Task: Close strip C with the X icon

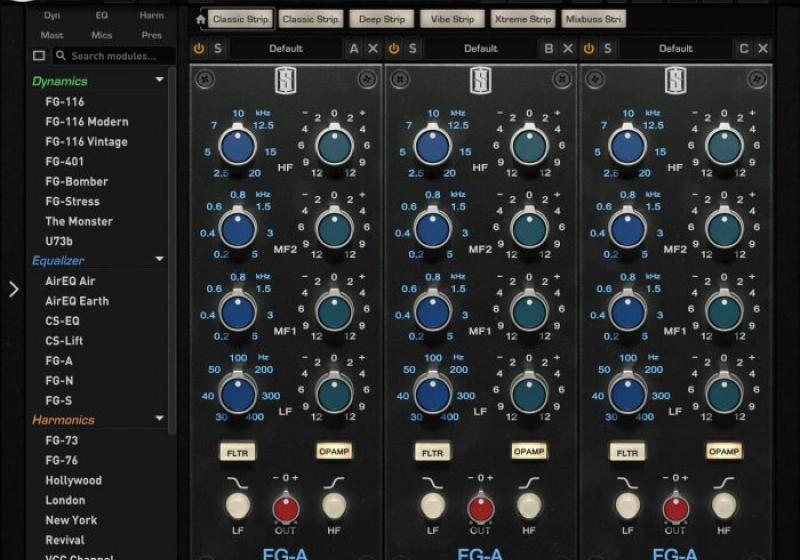Action: coord(763,48)
